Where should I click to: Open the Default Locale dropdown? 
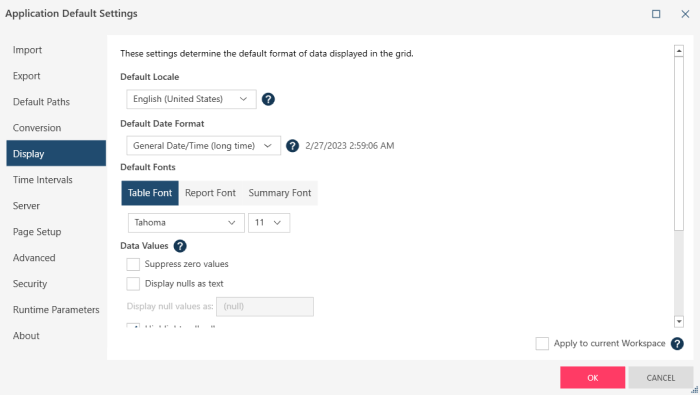click(191, 99)
